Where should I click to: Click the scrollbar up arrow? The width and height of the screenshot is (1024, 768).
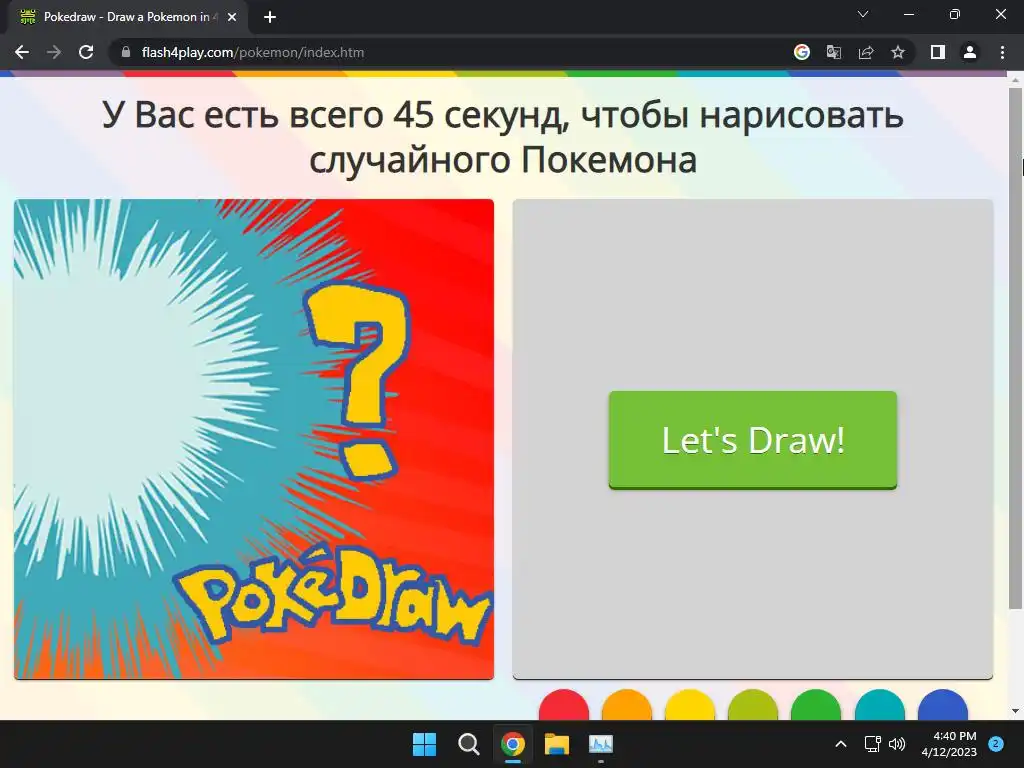click(x=1015, y=80)
